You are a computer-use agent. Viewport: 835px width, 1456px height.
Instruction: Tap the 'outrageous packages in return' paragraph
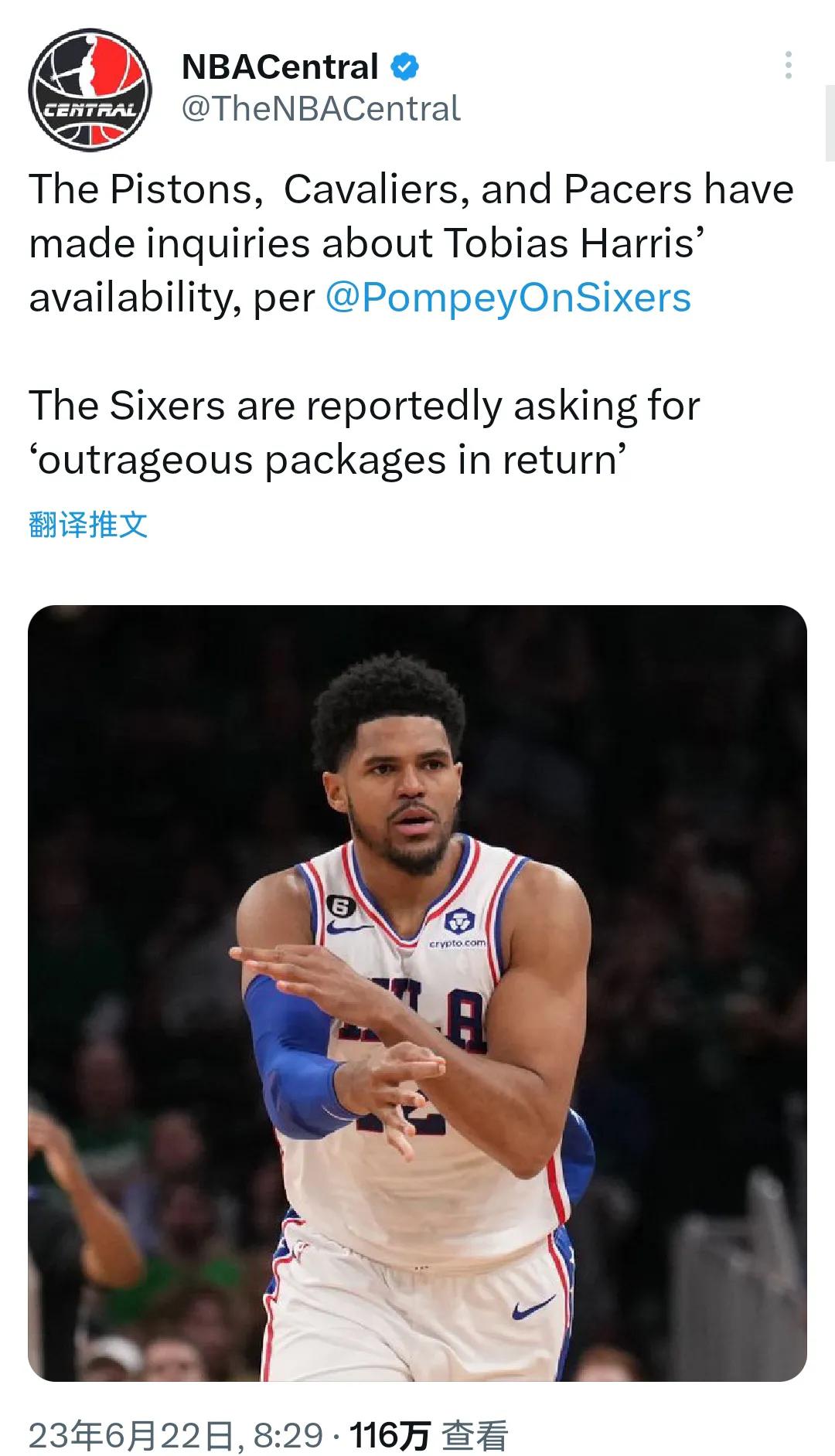tap(364, 433)
